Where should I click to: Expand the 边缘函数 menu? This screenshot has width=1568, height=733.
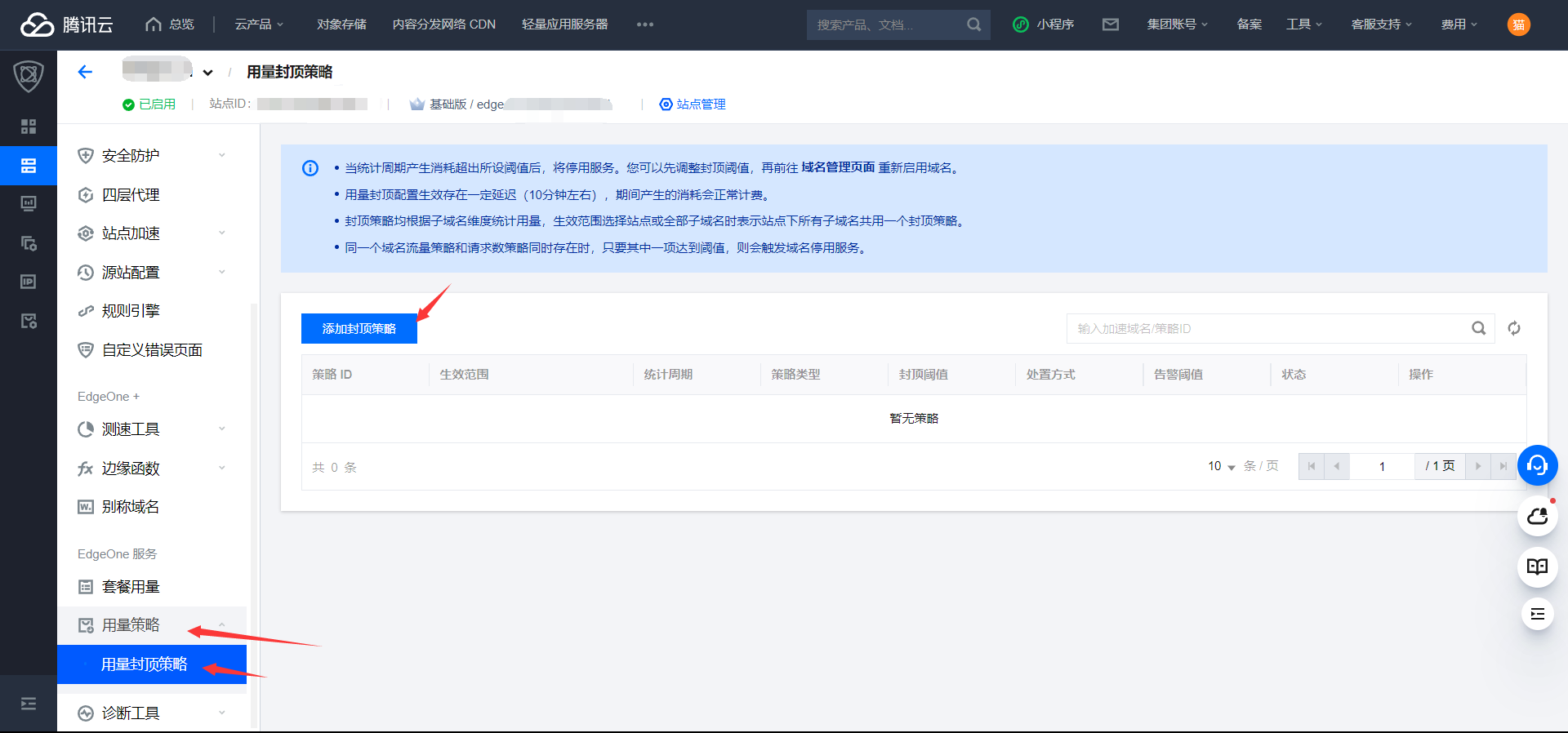(152, 469)
